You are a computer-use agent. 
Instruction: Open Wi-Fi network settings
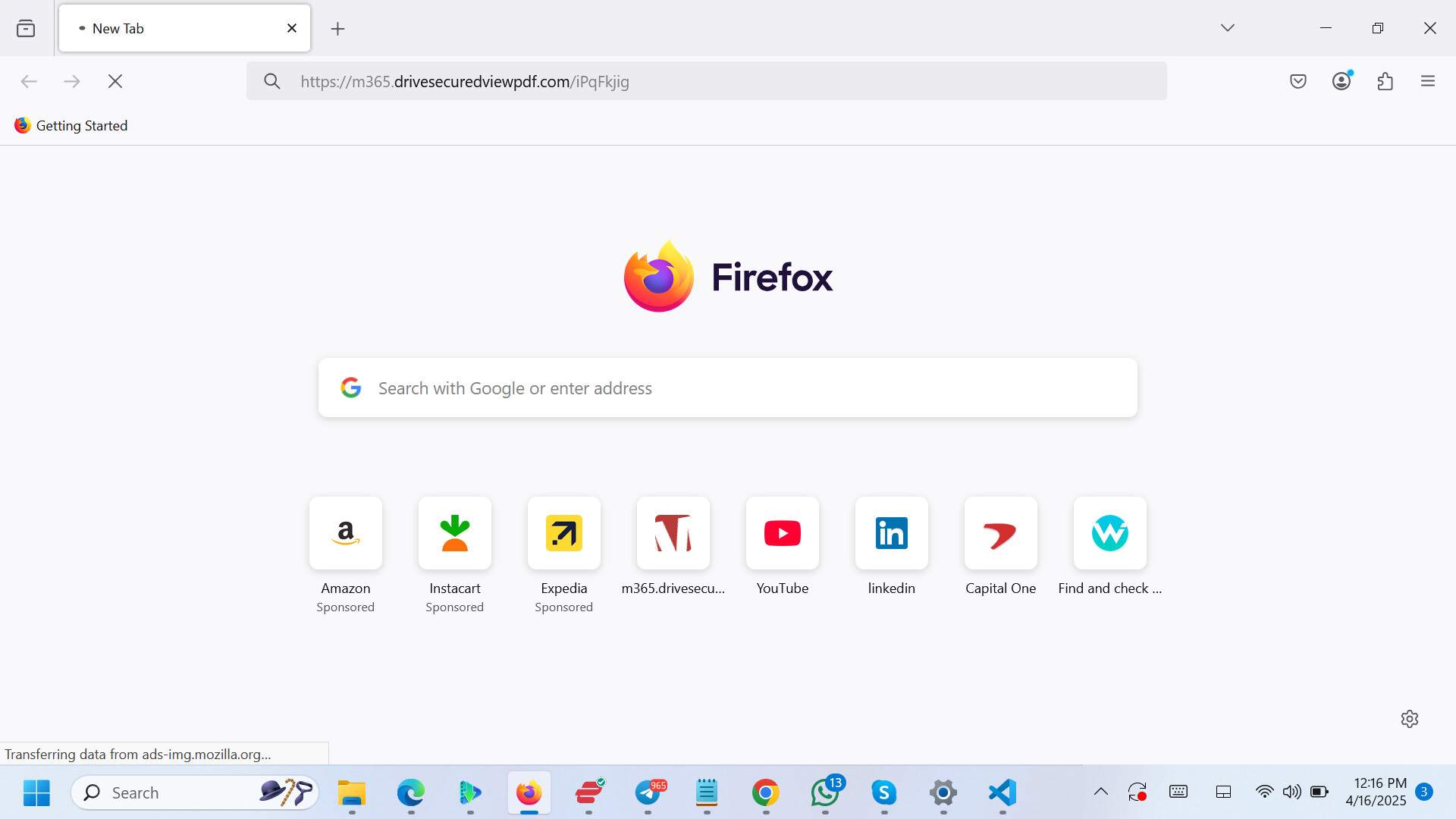(x=1264, y=792)
